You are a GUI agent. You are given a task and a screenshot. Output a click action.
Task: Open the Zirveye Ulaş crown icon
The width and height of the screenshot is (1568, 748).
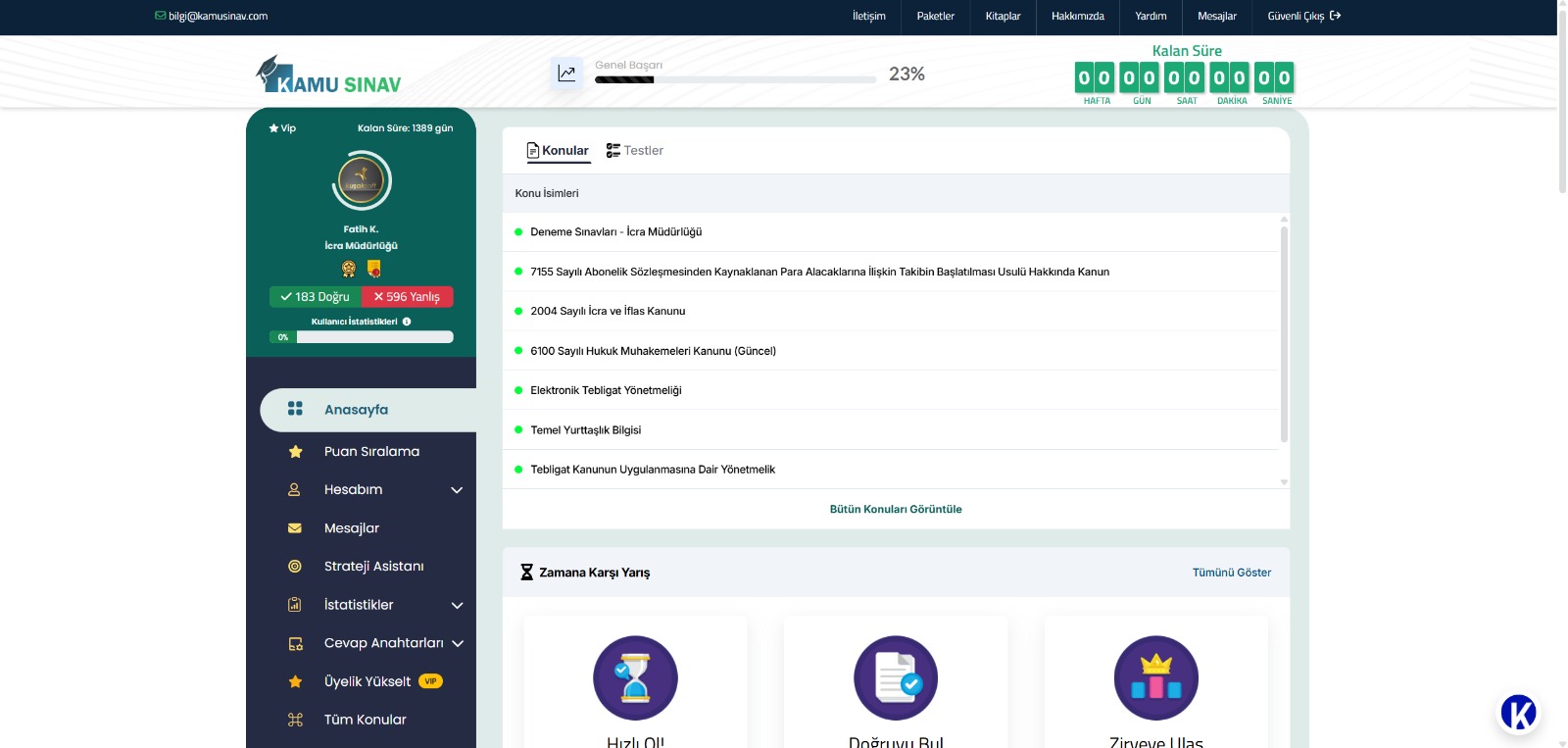(1156, 678)
